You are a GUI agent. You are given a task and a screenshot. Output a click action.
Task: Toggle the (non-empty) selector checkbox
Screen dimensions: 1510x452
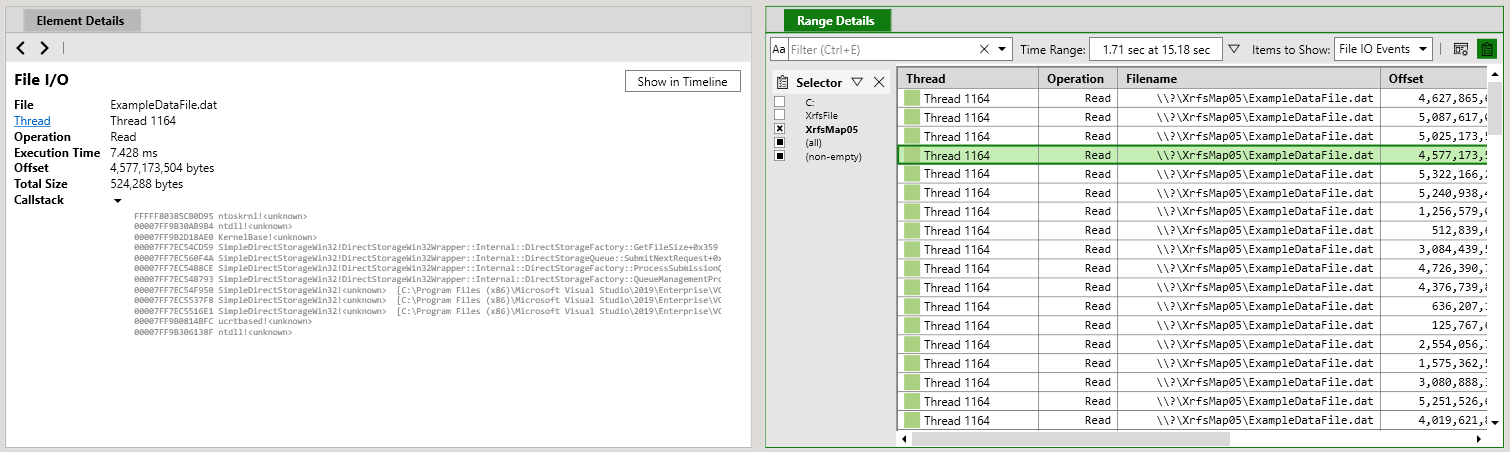point(780,156)
